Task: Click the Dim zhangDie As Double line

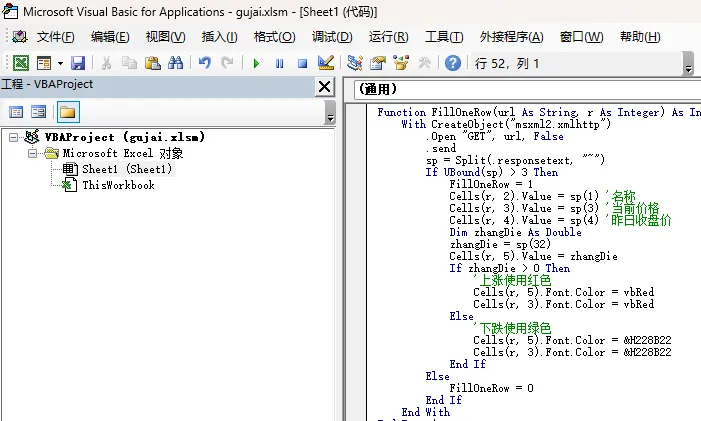Action: (x=515, y=232)
